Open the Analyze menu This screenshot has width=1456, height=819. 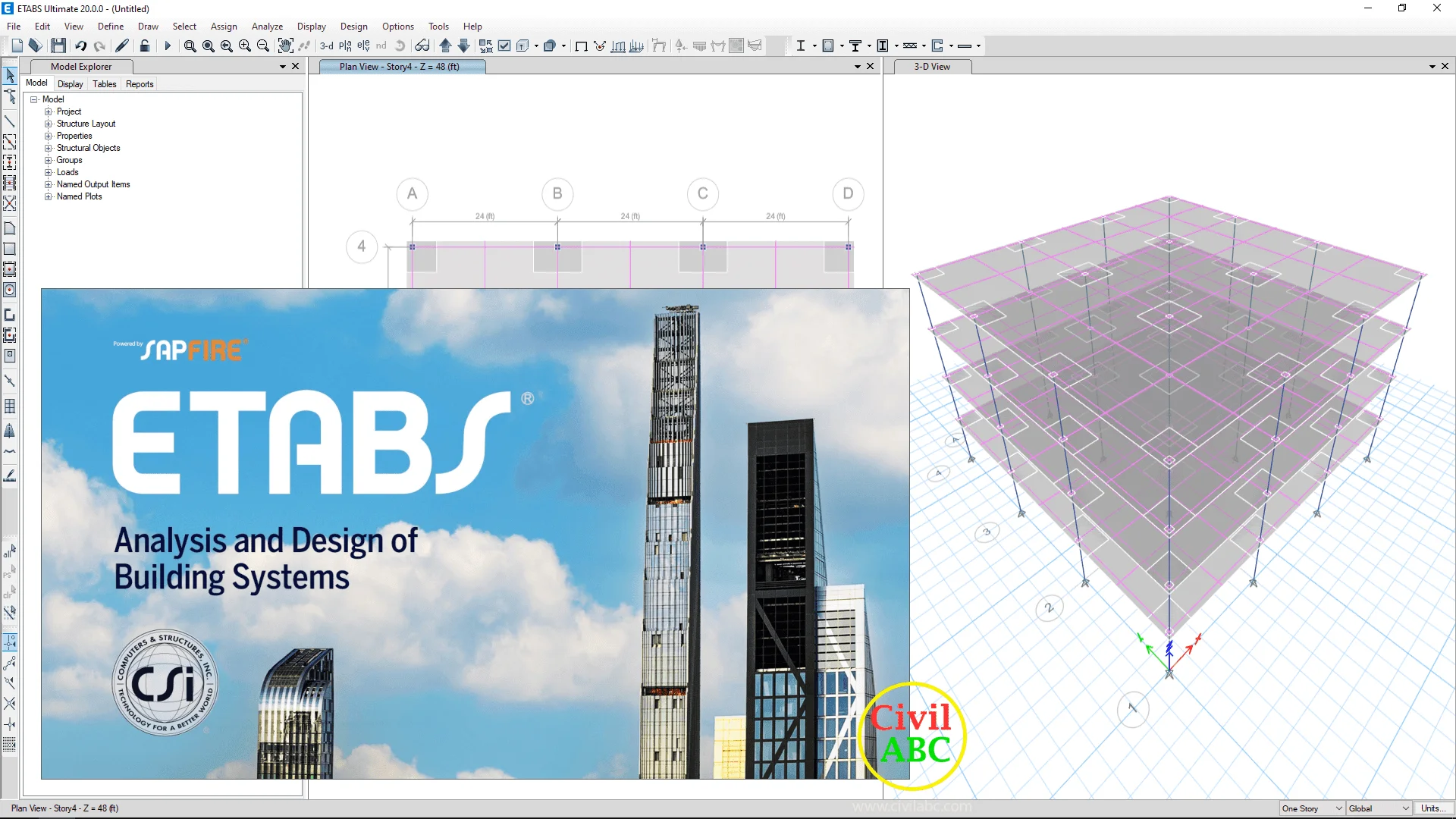[267, 27]
